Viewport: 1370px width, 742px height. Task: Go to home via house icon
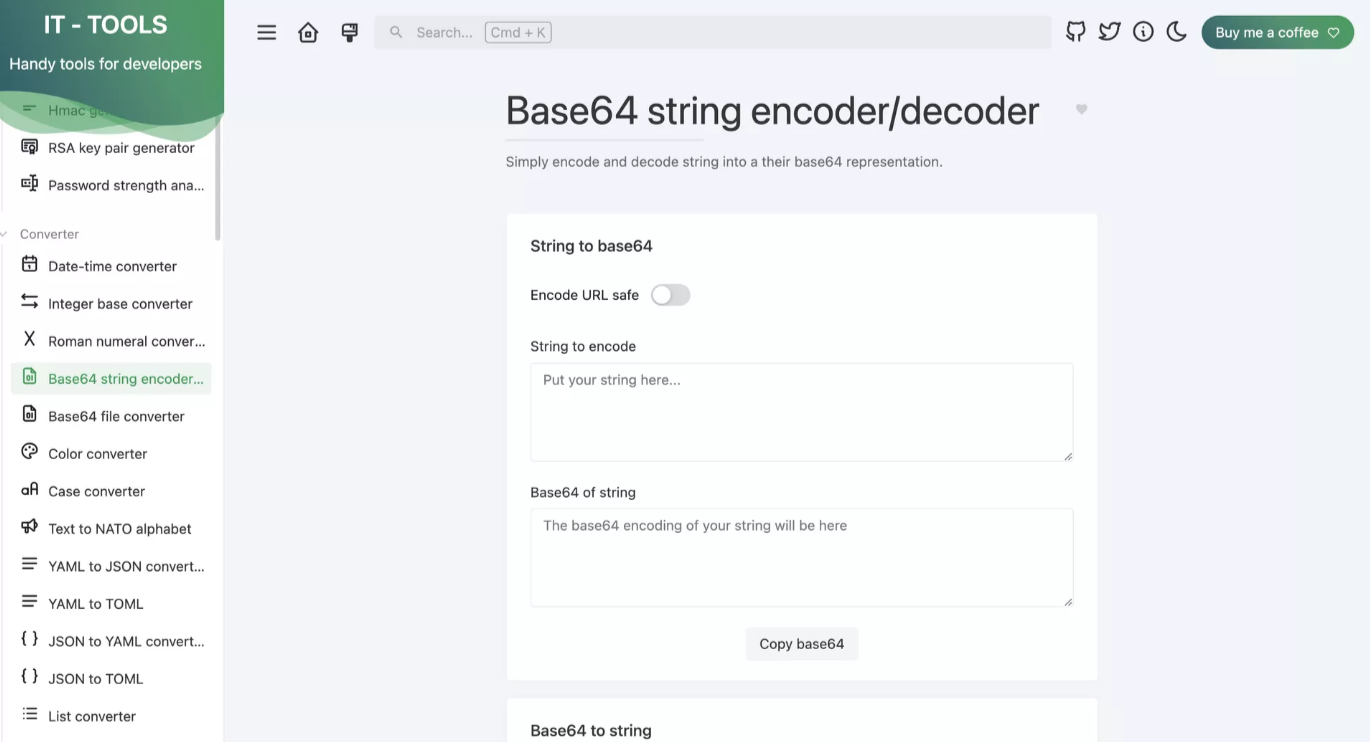(308, 32)
